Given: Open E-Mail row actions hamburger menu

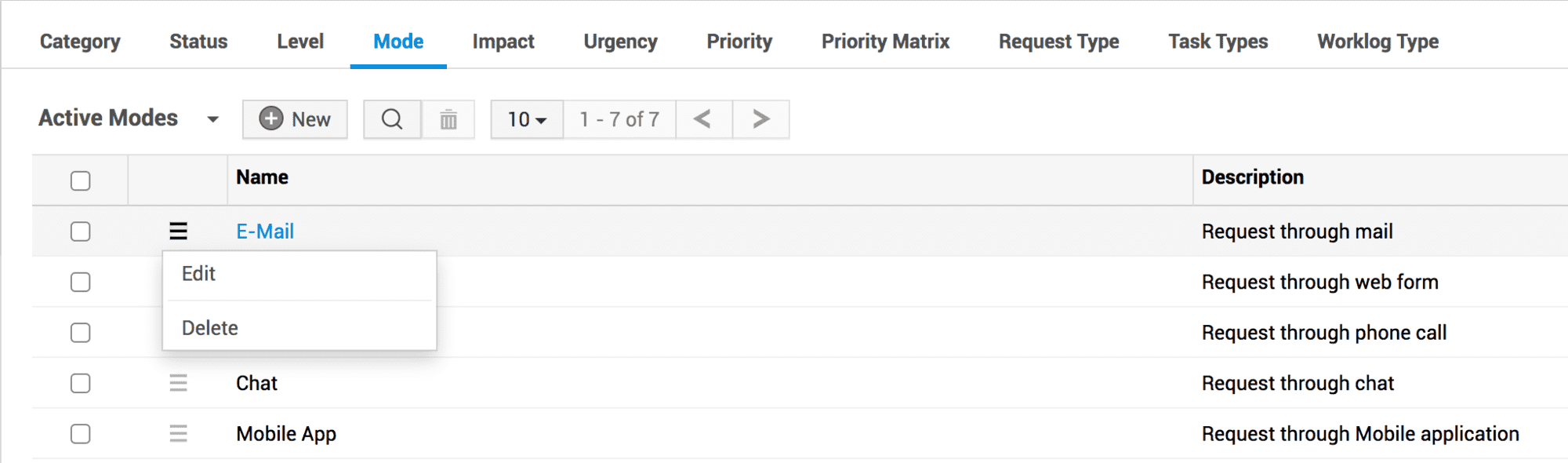Looking at the screenshot, I should click(179, 231).
